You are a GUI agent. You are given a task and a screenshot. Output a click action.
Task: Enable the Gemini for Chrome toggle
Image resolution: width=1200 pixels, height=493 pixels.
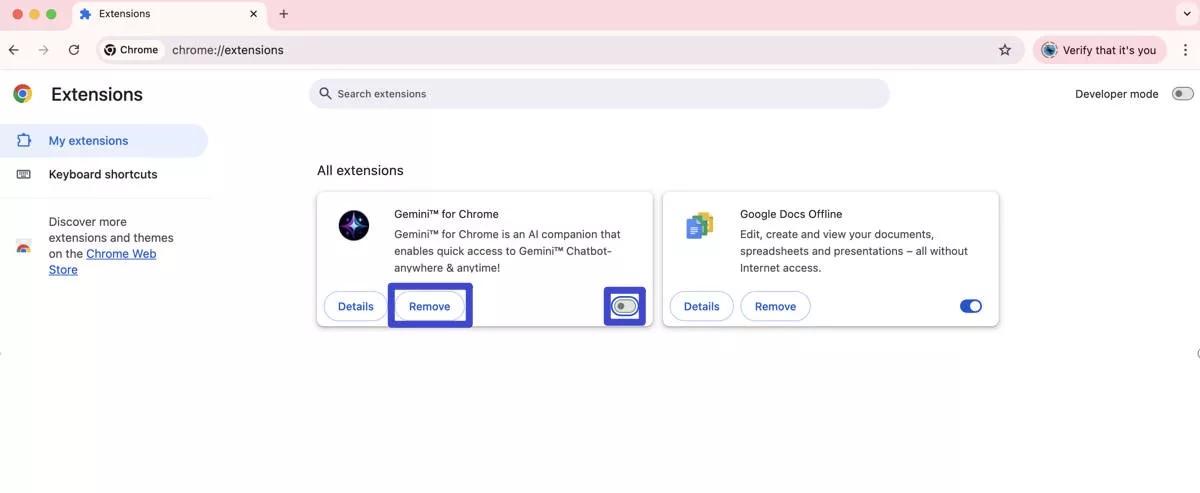[625, 306]
